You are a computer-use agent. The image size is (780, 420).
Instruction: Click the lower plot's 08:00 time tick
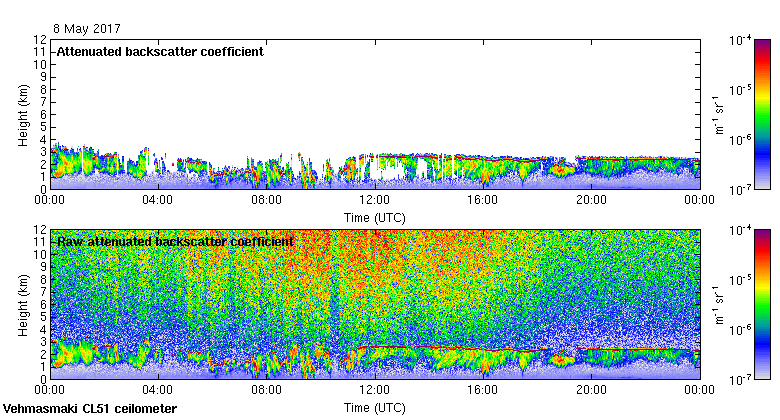[x=267, y=390]
